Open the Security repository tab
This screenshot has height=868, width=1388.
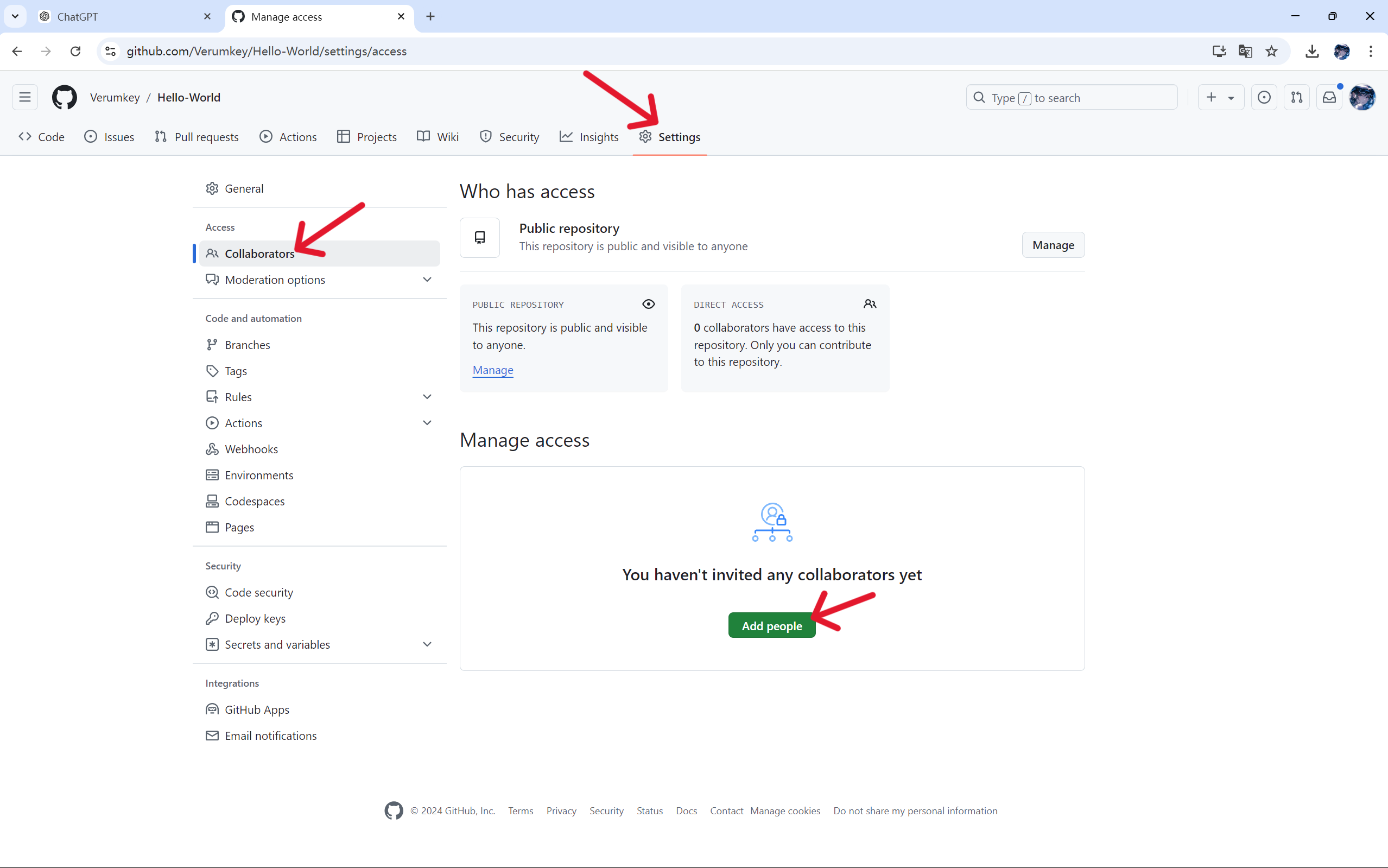[x=509, y=137]
